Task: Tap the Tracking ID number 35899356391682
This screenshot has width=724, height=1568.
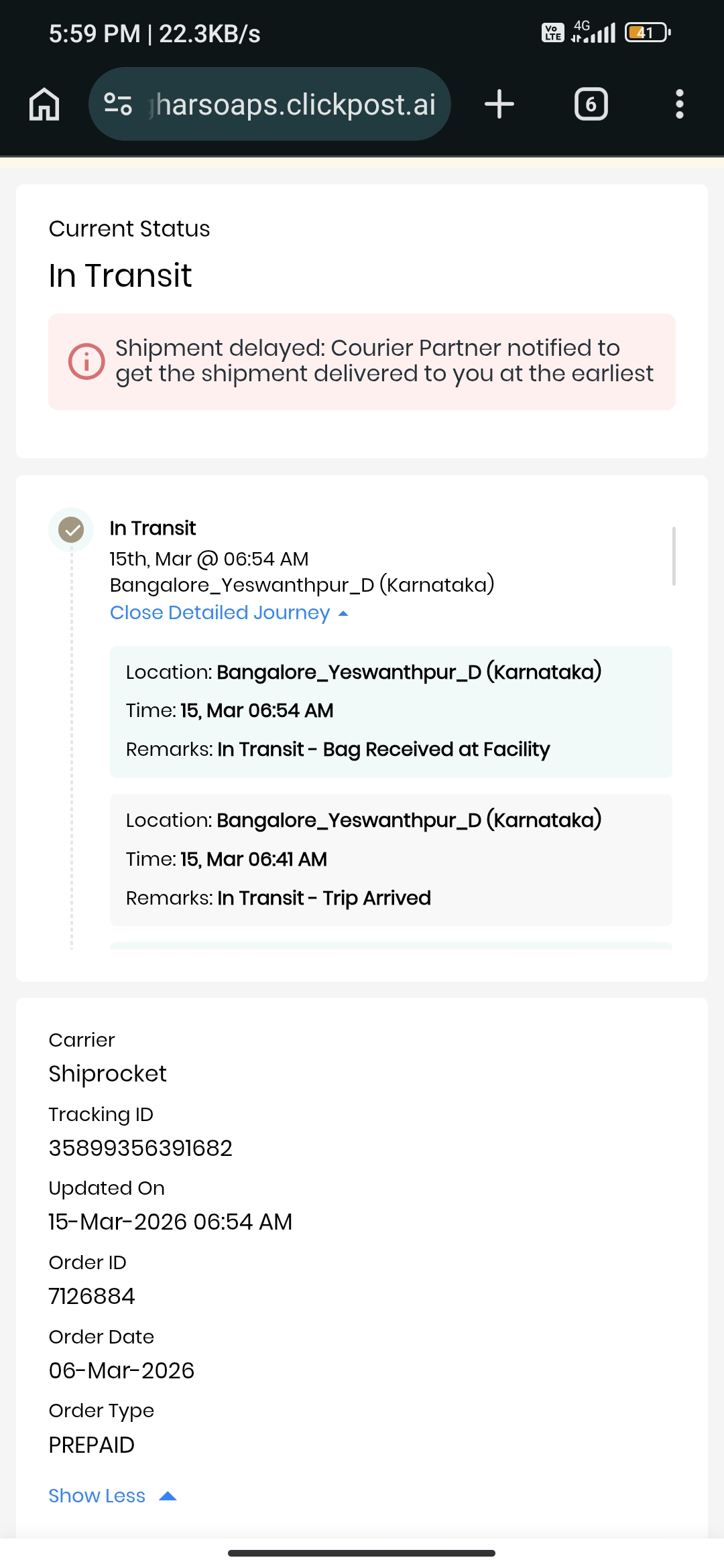Action: (141, 1148)
